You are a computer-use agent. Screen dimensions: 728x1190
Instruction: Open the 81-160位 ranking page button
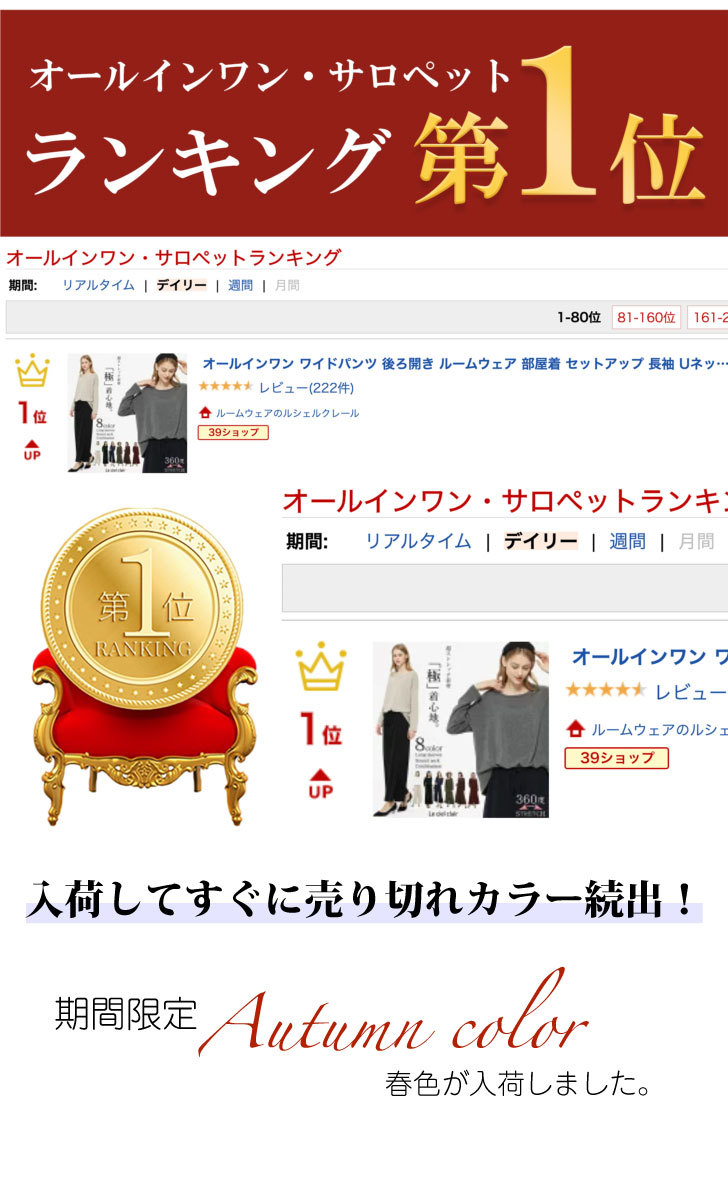coord(646,317)
